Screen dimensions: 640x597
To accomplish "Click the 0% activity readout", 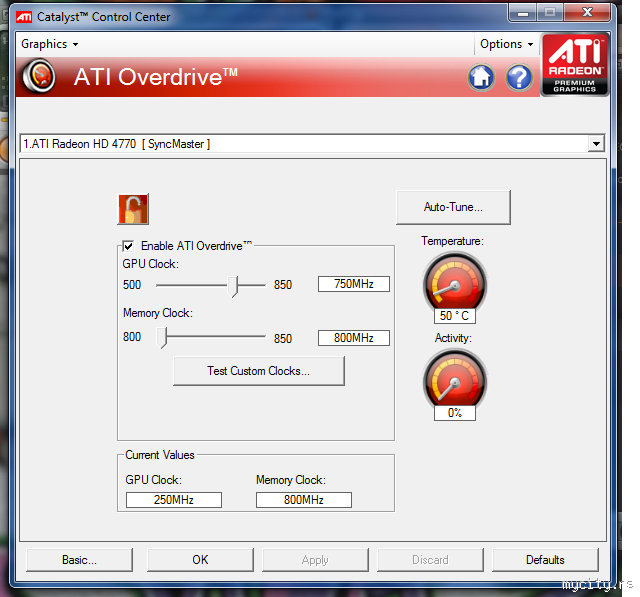I will click(455, 413).
